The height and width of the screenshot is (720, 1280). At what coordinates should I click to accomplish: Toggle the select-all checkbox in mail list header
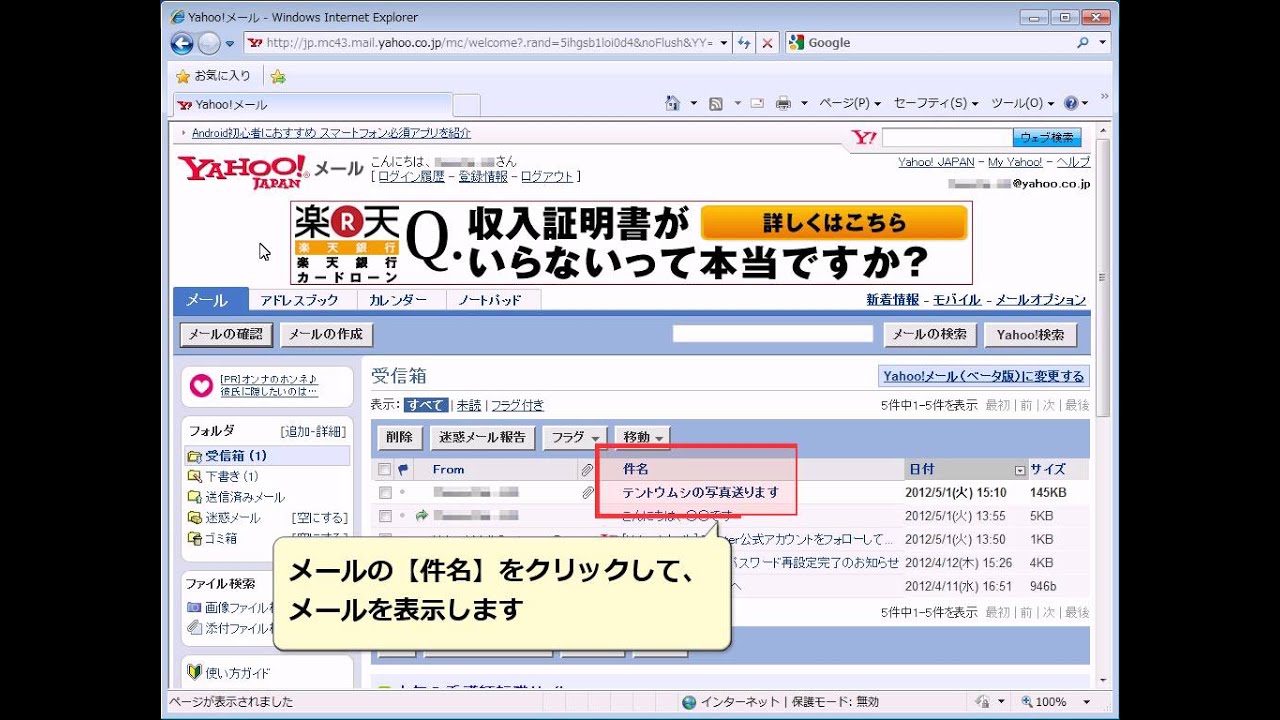point(385,469)
